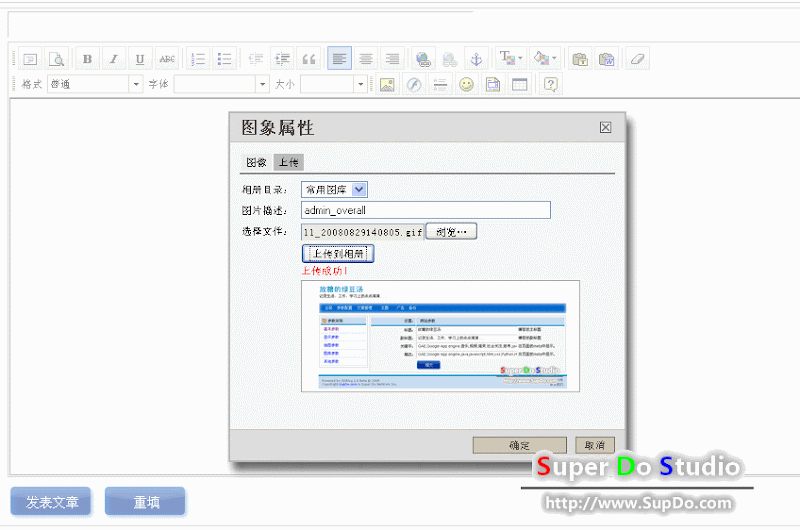The height and width of the screenshot is (530, 800).
Task: Open the editor help icon
Action: (551, 84)
